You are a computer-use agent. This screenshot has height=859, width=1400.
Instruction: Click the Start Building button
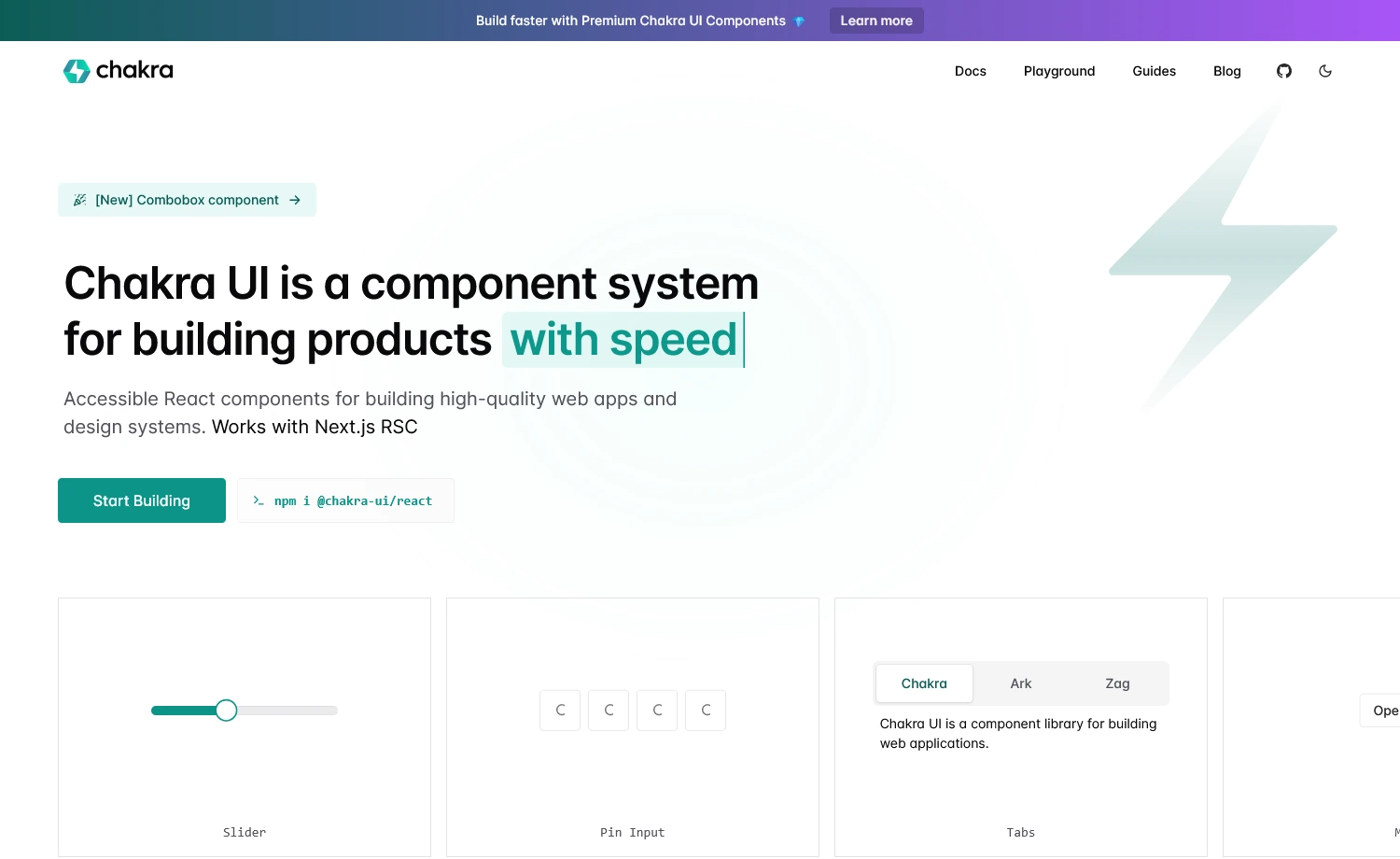click(x=141, y=500)
